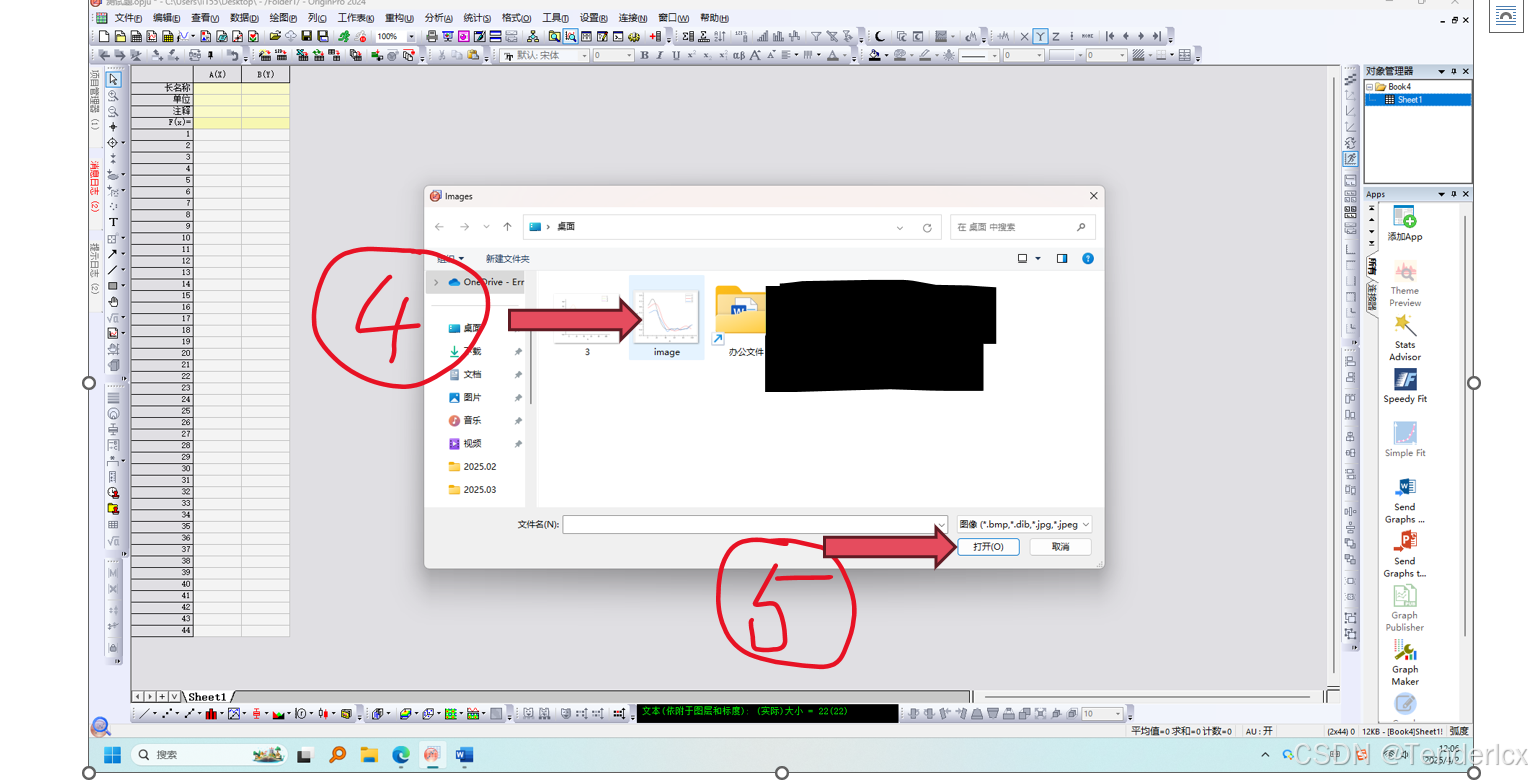Select 视频 in the navigation pane

click(x=472, y=443)
